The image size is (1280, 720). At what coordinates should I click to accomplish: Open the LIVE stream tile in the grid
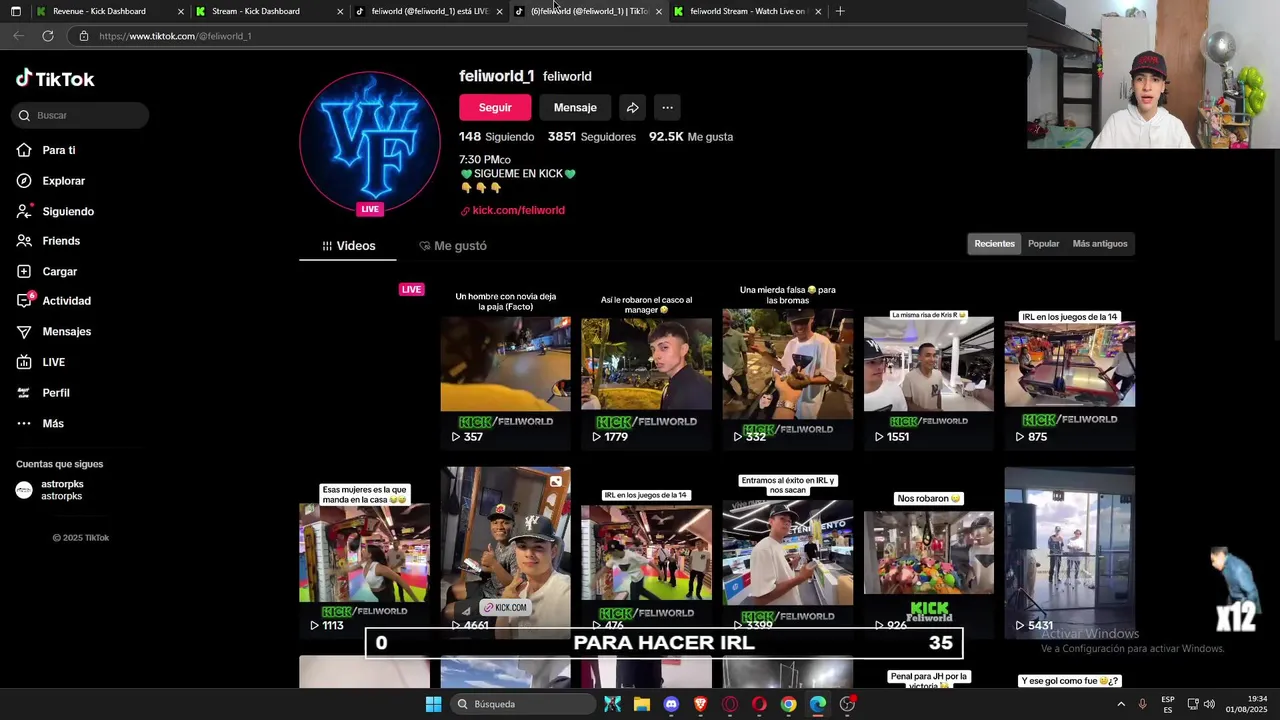point(364,364)
